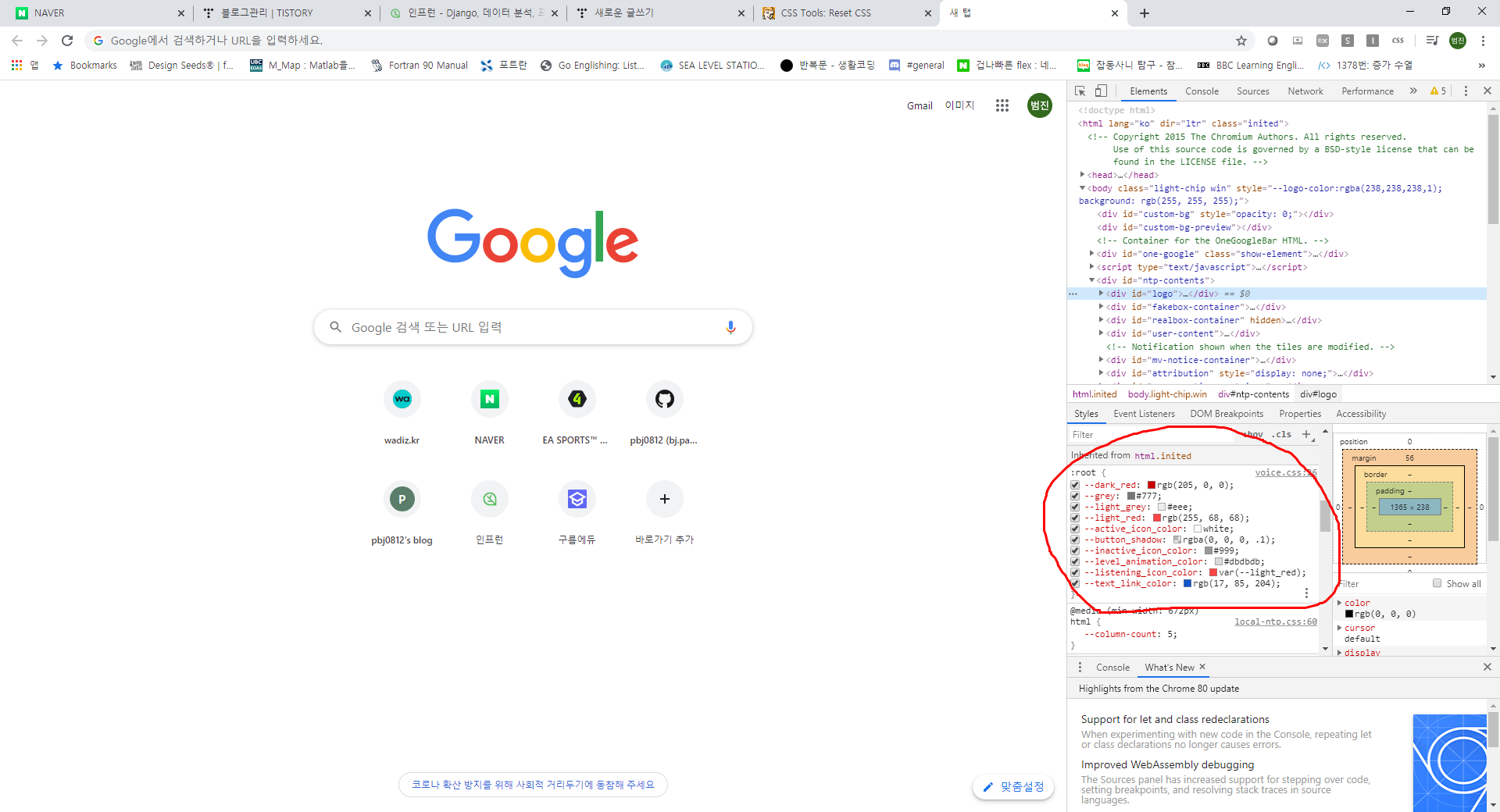Switch to the Sources tab

(1252, 91)
